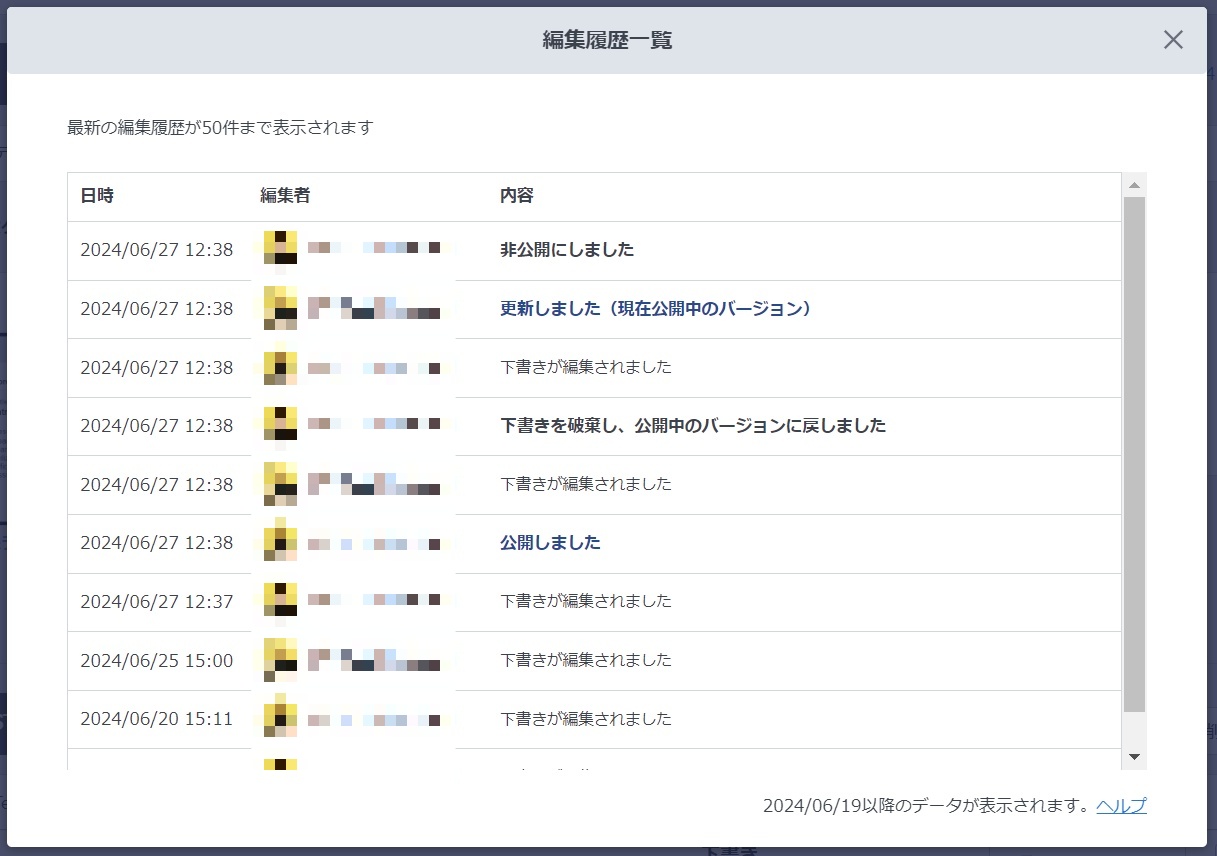Screen dimensions: 1217x856
Task: Open the ヘルプ link
Action: point(1121,806)
